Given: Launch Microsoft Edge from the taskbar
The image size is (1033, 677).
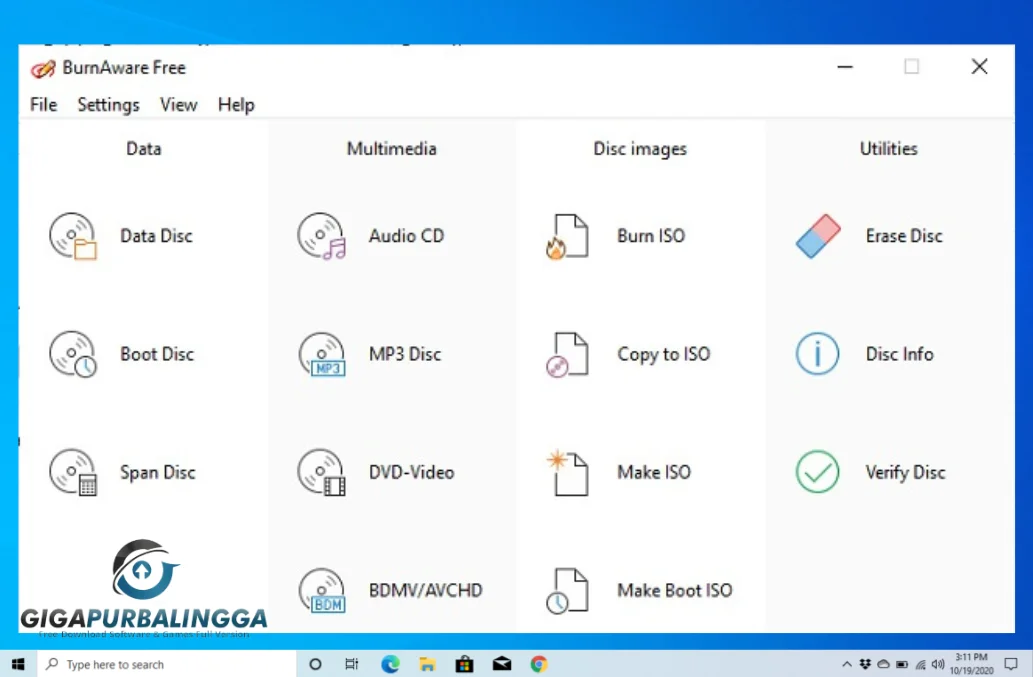Looking at the screenshot, I should pos(390,663).
